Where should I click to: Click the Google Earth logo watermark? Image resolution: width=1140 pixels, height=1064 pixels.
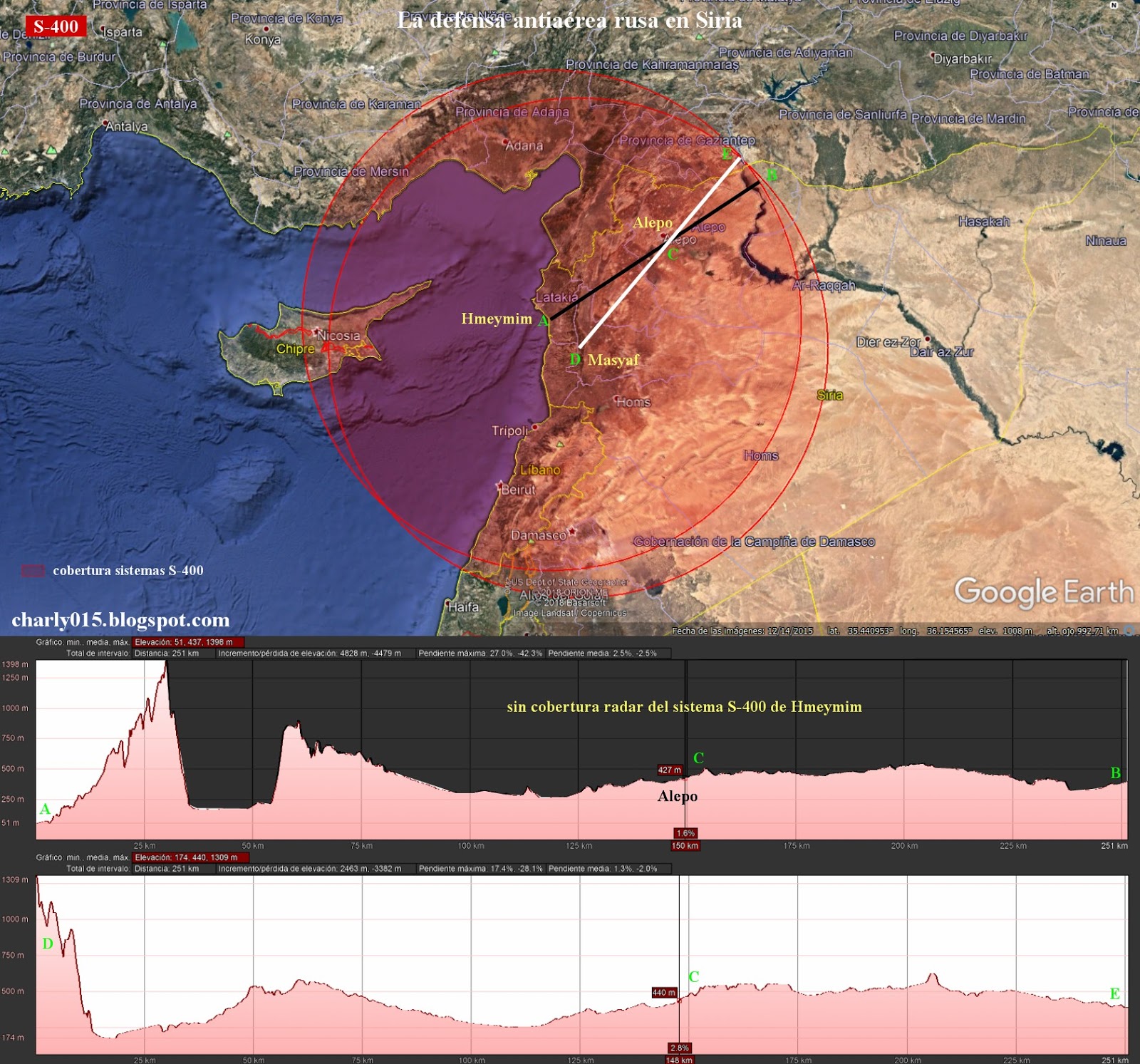[x=1043, y=592]
